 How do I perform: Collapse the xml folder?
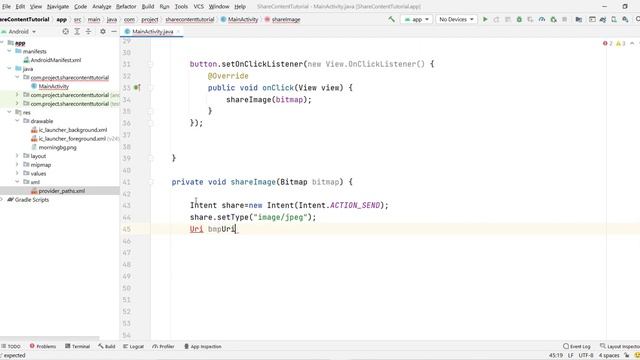point(17,182)
